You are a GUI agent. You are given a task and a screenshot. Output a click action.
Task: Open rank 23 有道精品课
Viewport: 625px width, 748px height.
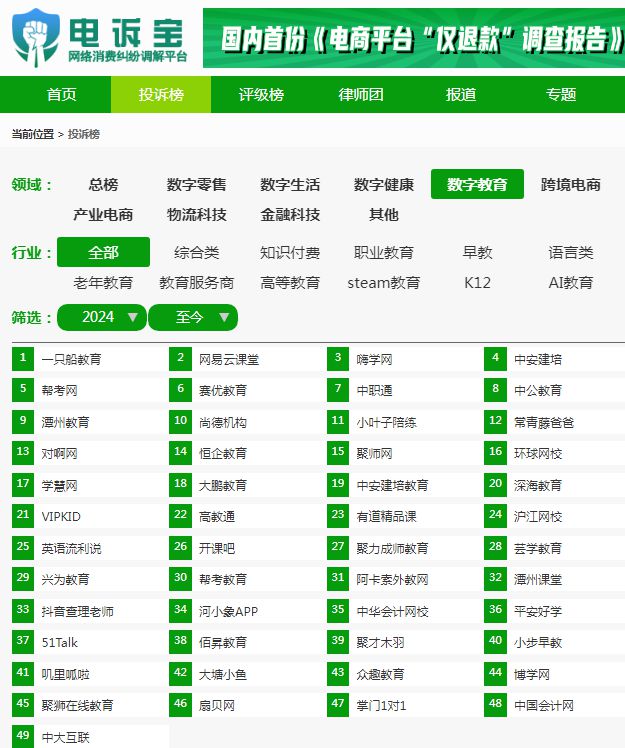pyautogui.click(x=386, y=517)
